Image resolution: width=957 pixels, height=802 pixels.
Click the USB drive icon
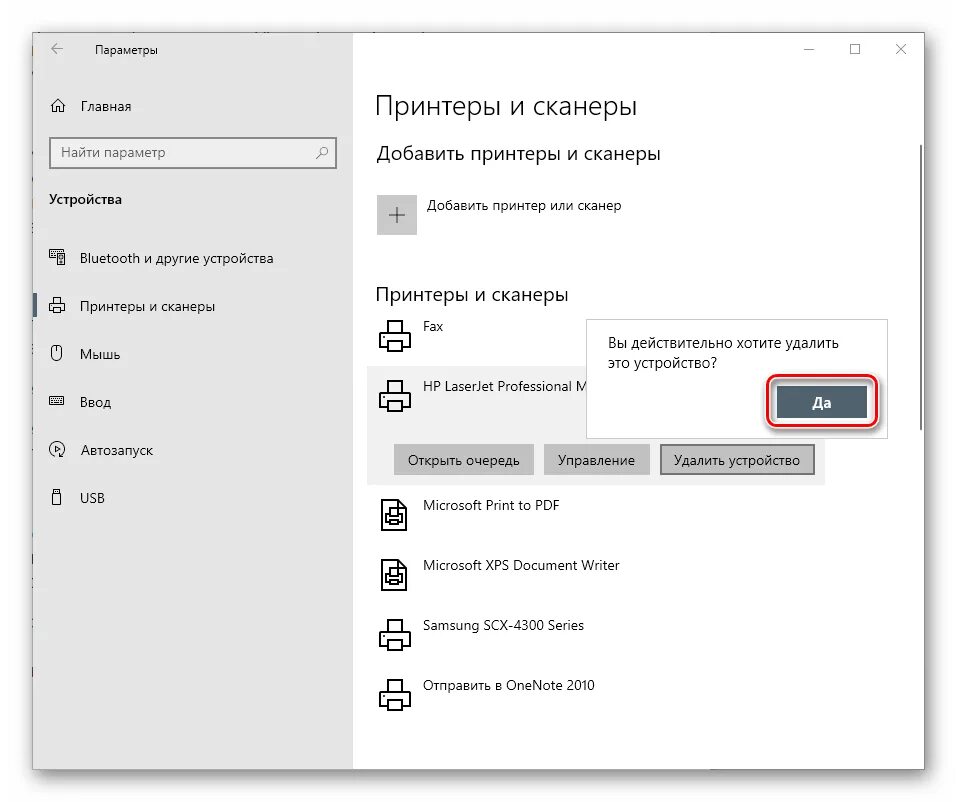pyautogui.click(x=57, y=497)
